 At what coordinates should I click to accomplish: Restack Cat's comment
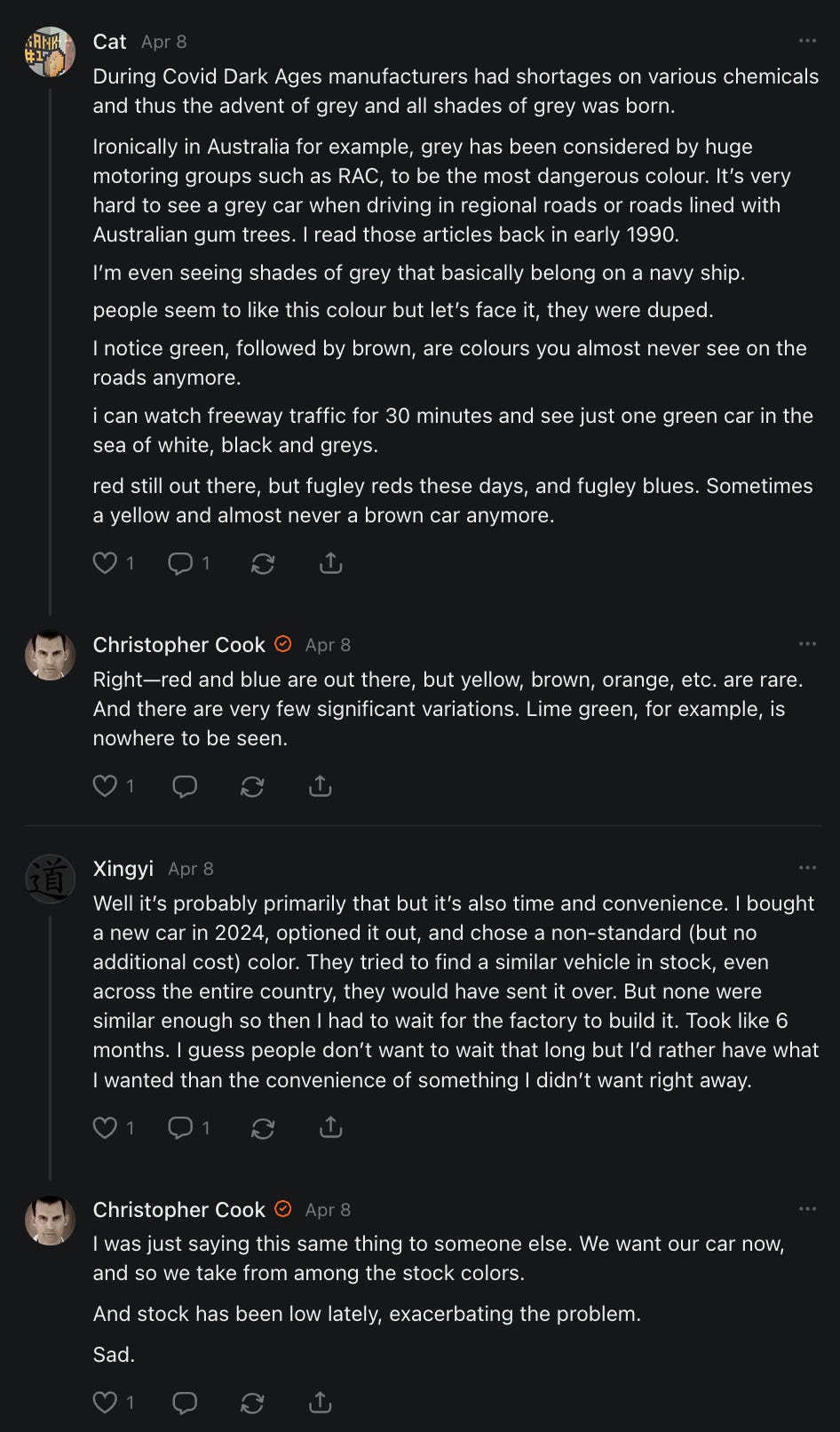click(x=263, y=563)
